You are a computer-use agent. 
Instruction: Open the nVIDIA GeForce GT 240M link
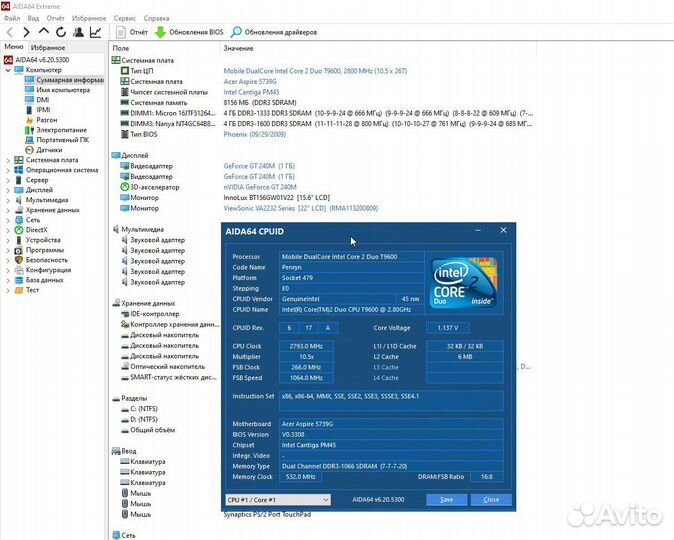[x=260, y=187]
